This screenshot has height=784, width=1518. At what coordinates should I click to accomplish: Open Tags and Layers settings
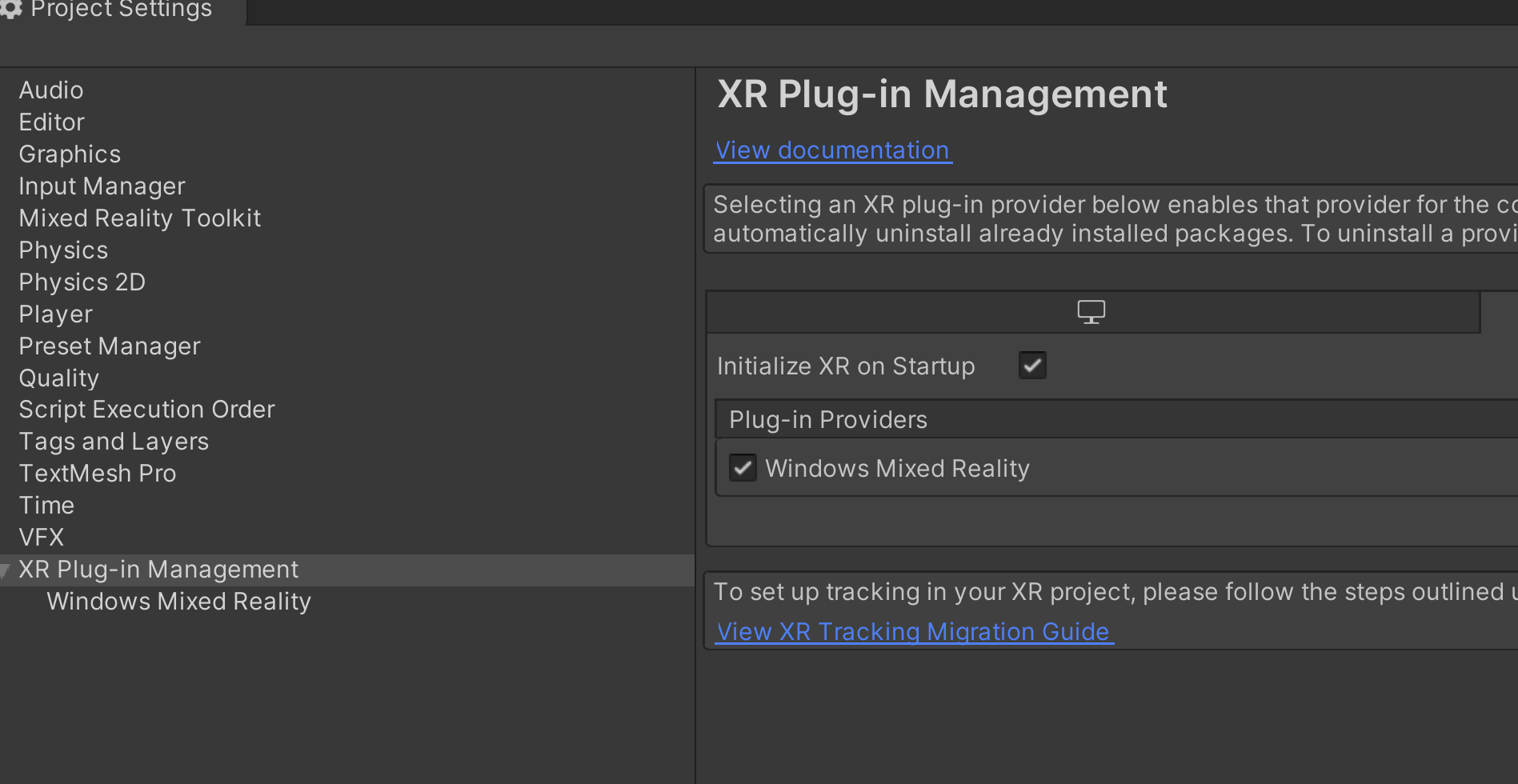click(x=114, y=442)
